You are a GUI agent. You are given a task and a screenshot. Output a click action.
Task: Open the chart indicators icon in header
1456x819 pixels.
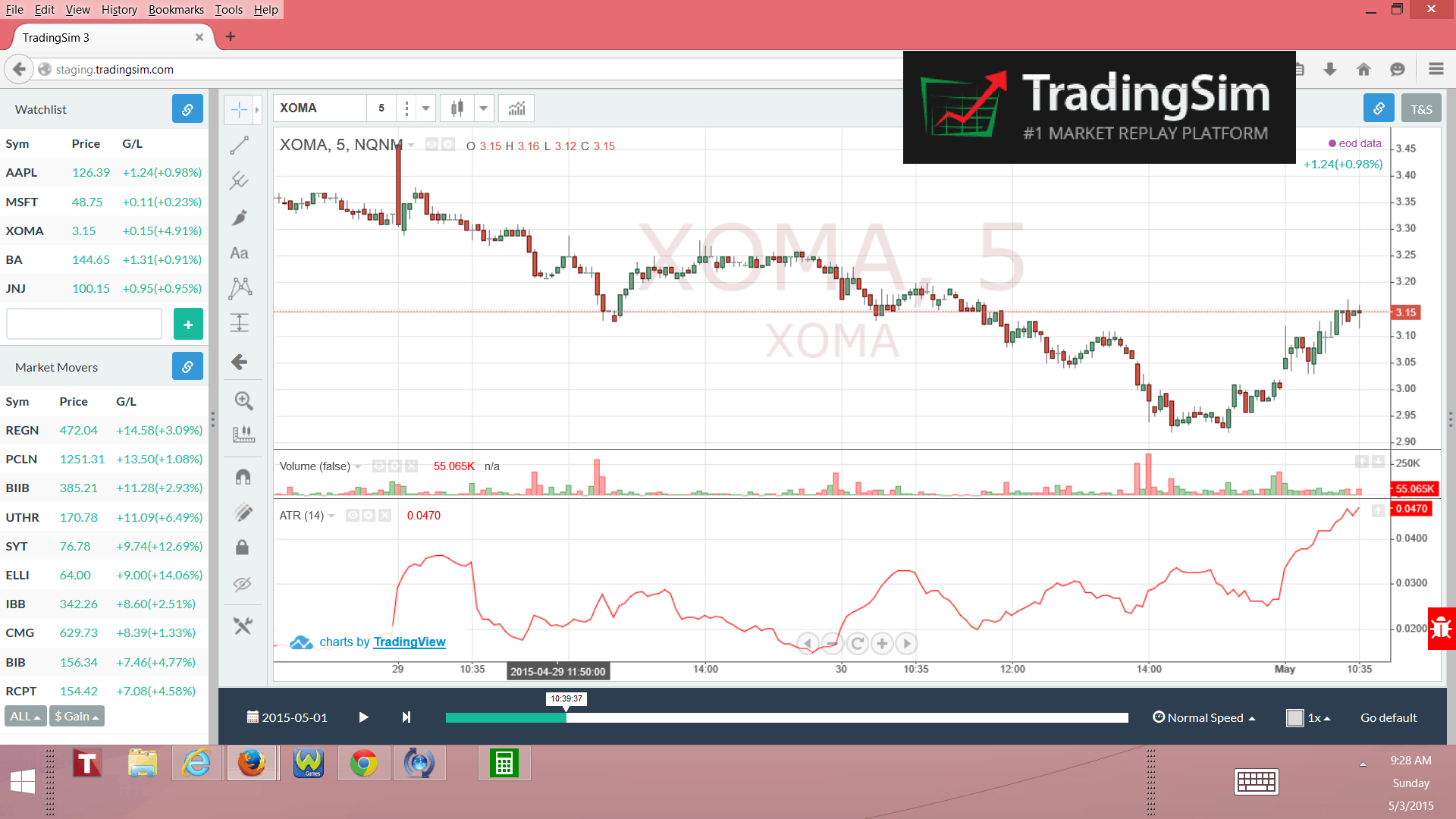[516, 108]
